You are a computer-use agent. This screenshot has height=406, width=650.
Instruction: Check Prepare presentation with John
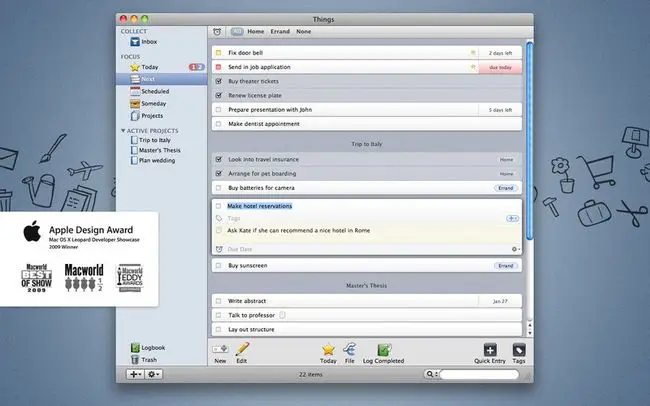tap(218, 110)
